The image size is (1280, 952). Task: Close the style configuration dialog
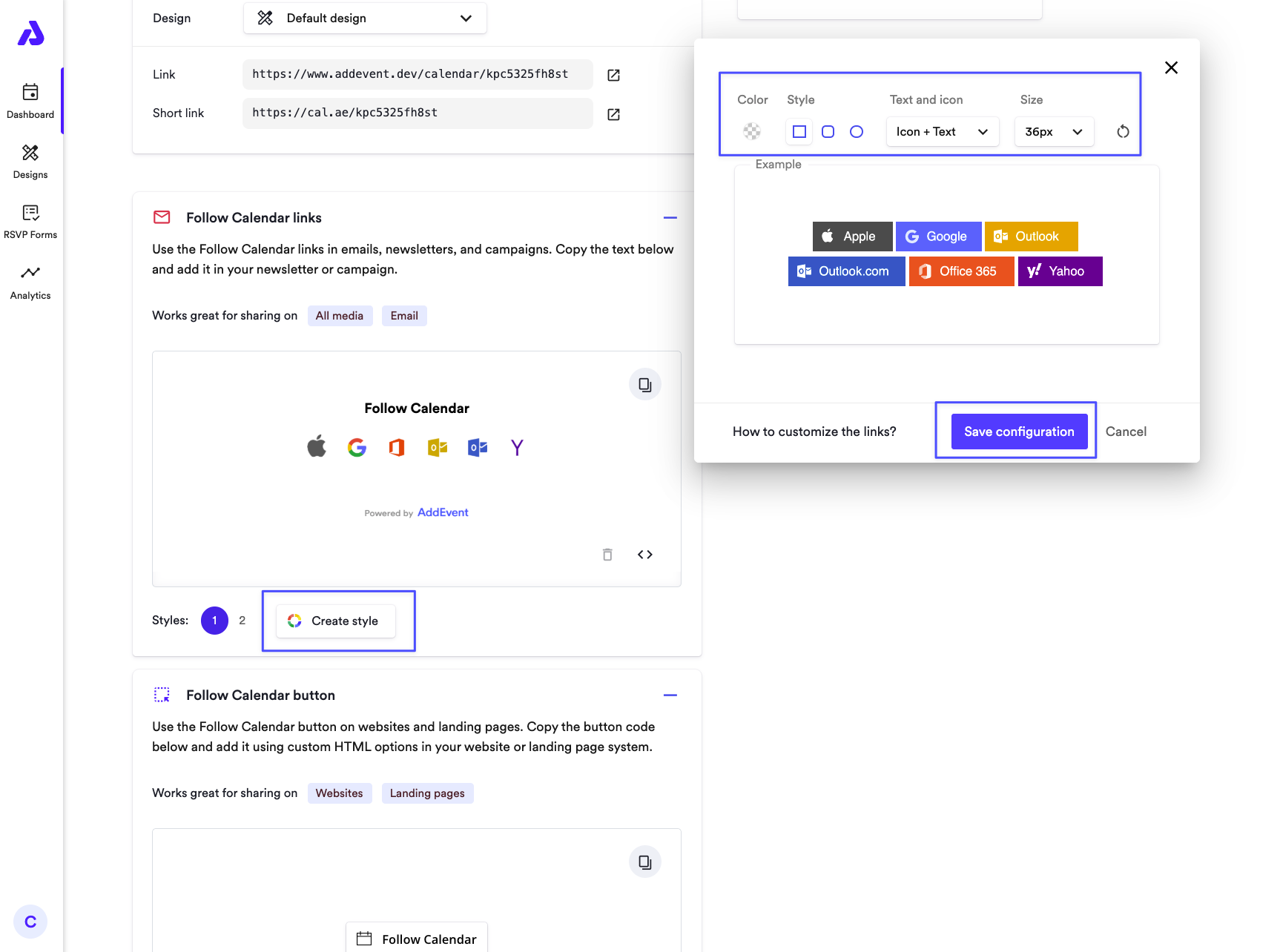pos(1171,67)
